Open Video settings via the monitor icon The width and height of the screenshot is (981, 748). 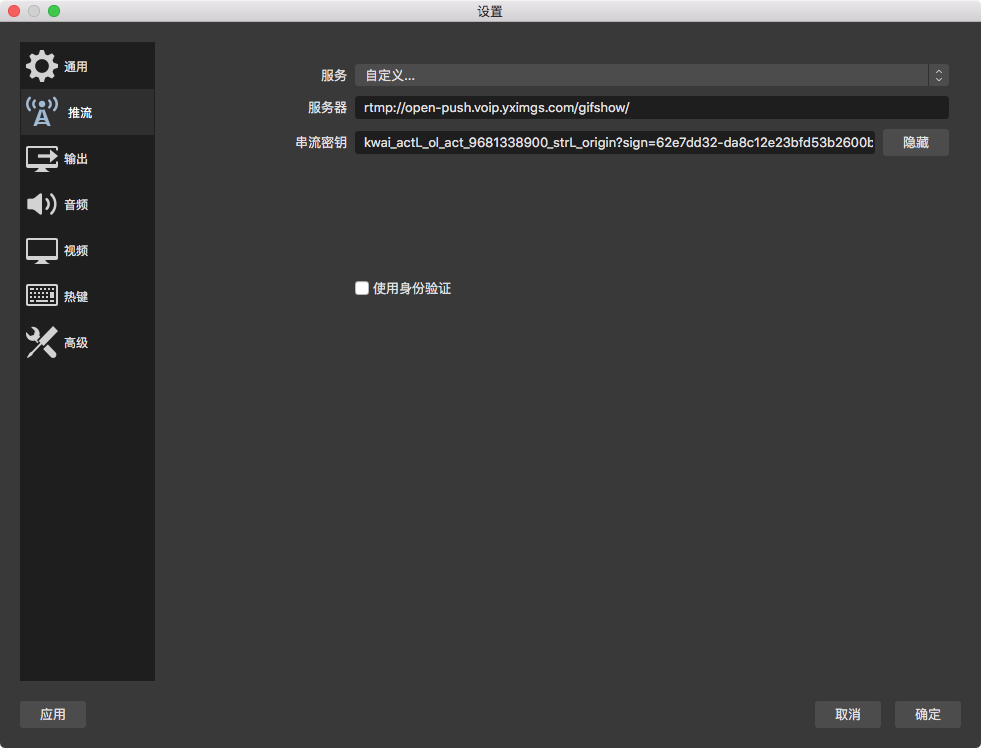coord(42,250)
